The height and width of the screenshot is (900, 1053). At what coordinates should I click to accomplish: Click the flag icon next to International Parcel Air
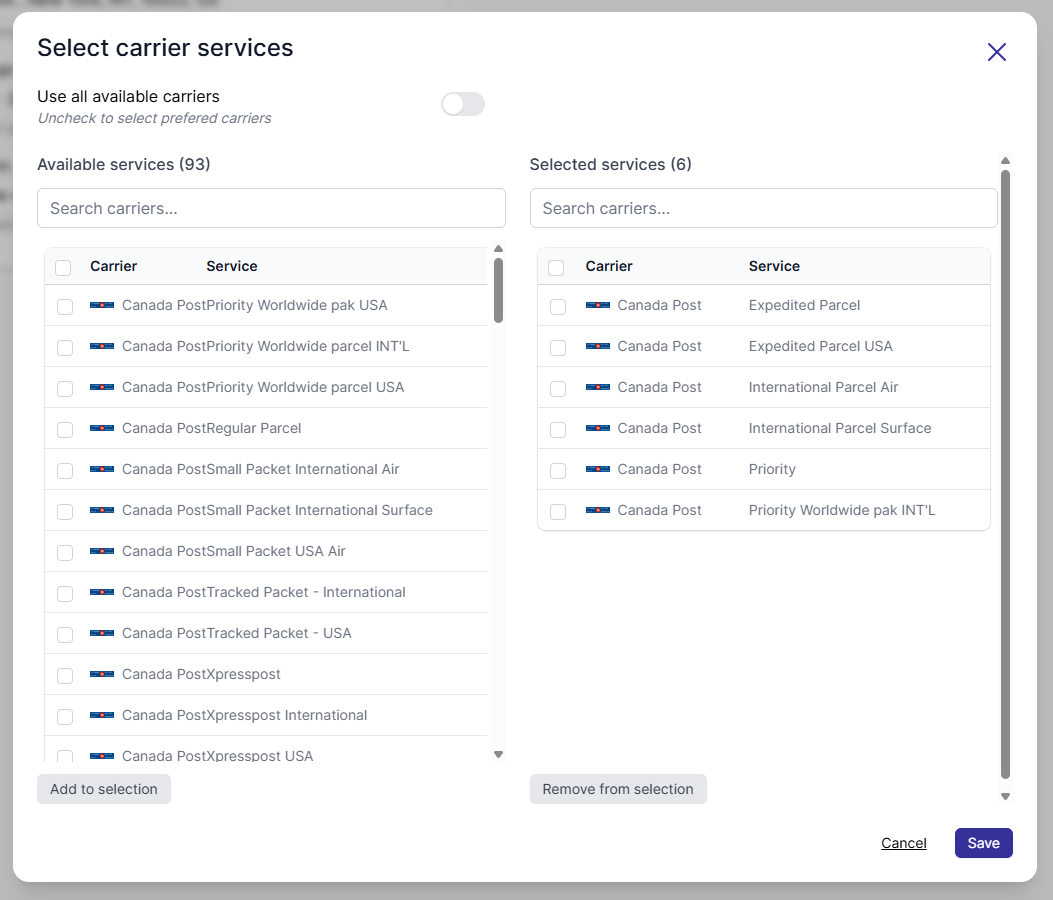(x=597, y=388)
